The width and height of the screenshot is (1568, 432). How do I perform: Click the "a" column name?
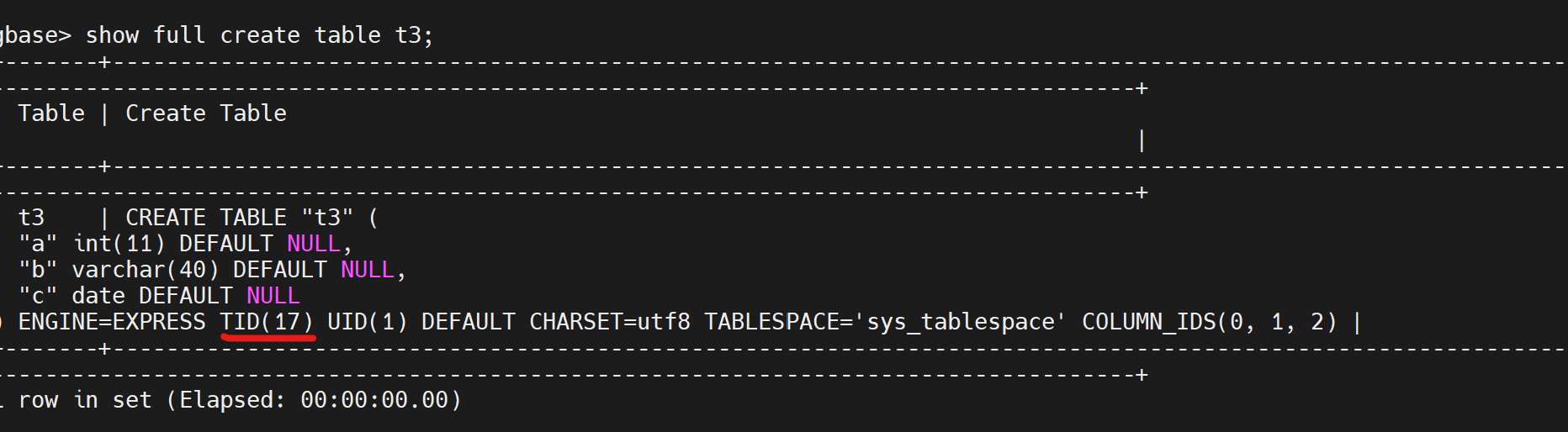(38, 244)
